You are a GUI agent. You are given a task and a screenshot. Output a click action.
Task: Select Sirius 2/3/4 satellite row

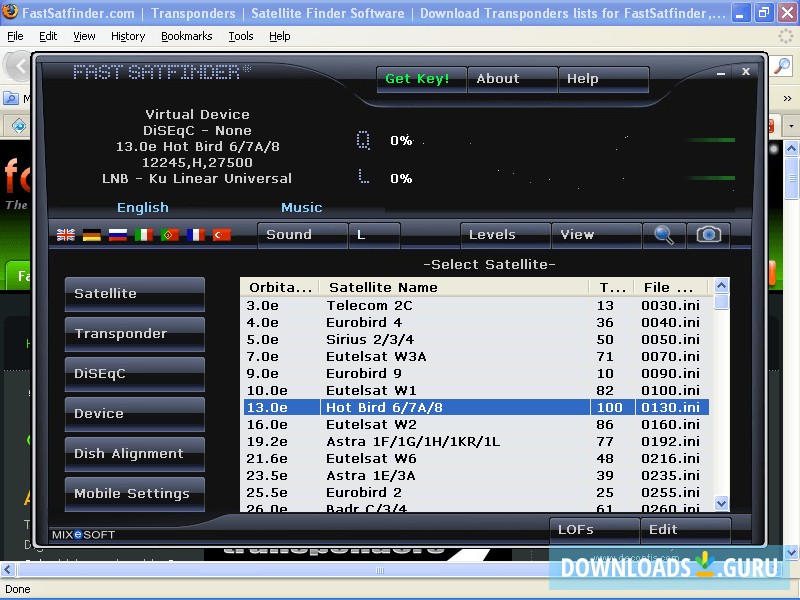click(474, 339)
